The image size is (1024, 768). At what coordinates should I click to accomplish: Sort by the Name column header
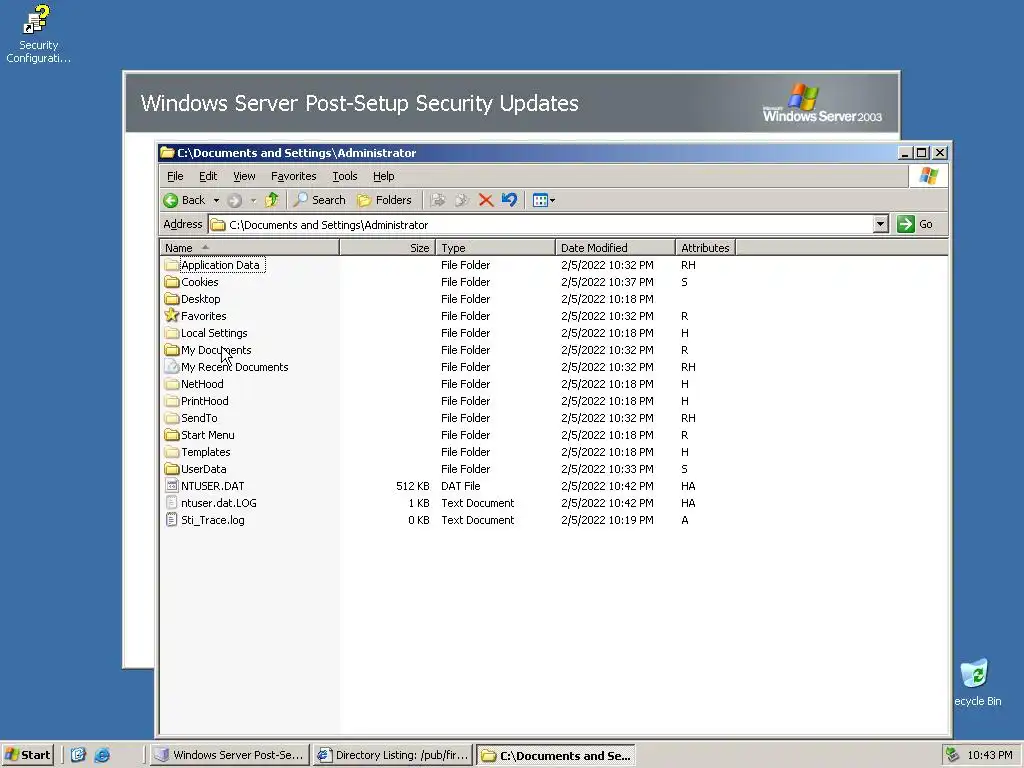249,248
